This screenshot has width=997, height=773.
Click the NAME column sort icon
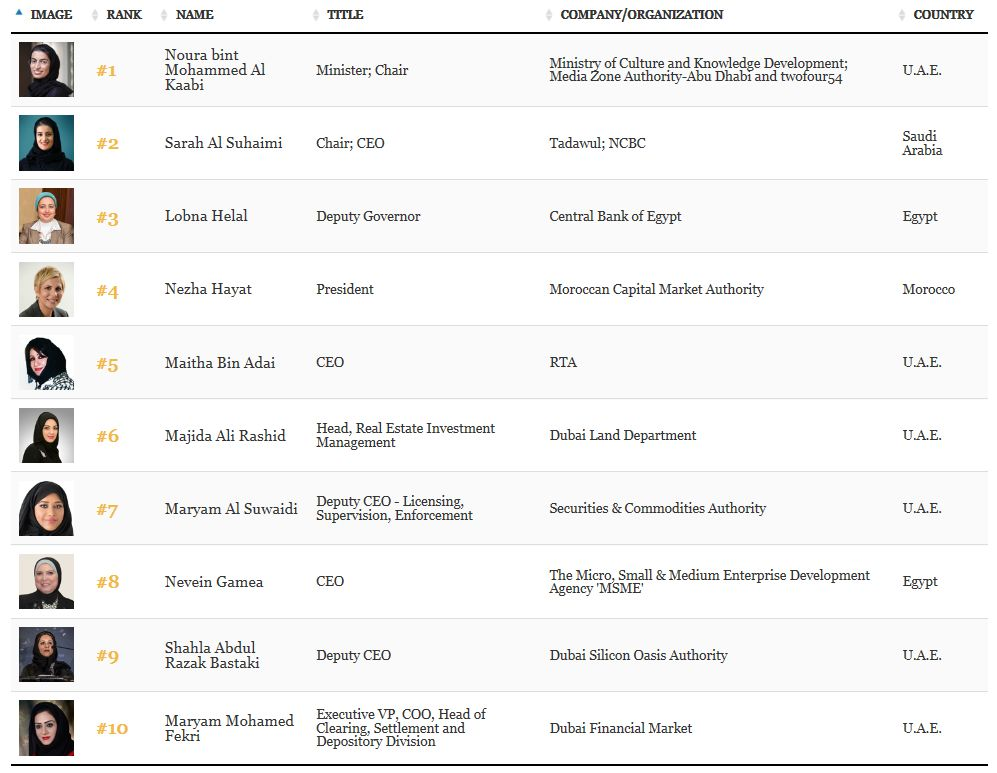tap(164, 15)
